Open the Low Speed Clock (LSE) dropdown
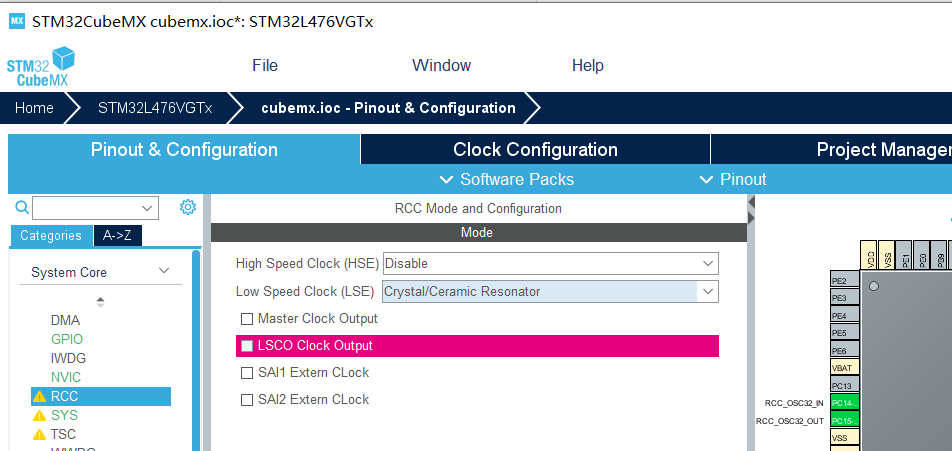 pyautogui.click(x=550, y=291)
